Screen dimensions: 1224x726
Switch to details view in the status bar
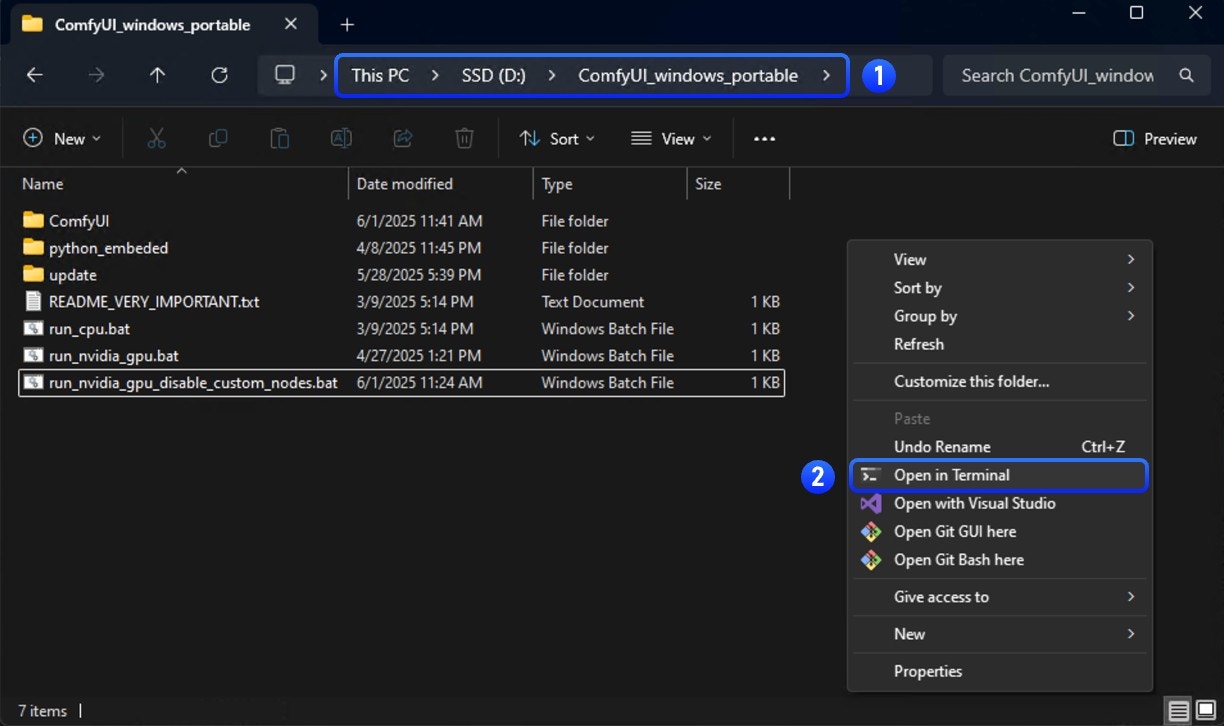coord(1177,710)
